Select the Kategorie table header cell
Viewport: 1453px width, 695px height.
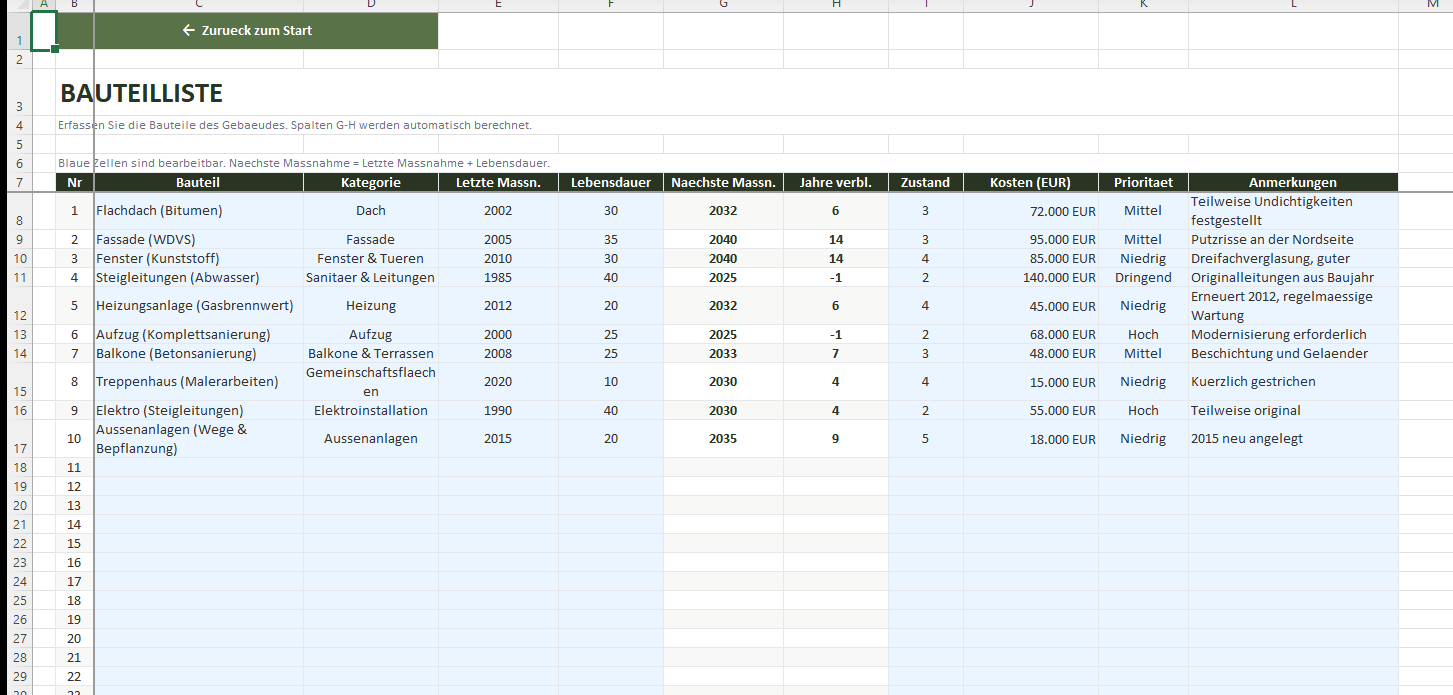coord(370,182)
